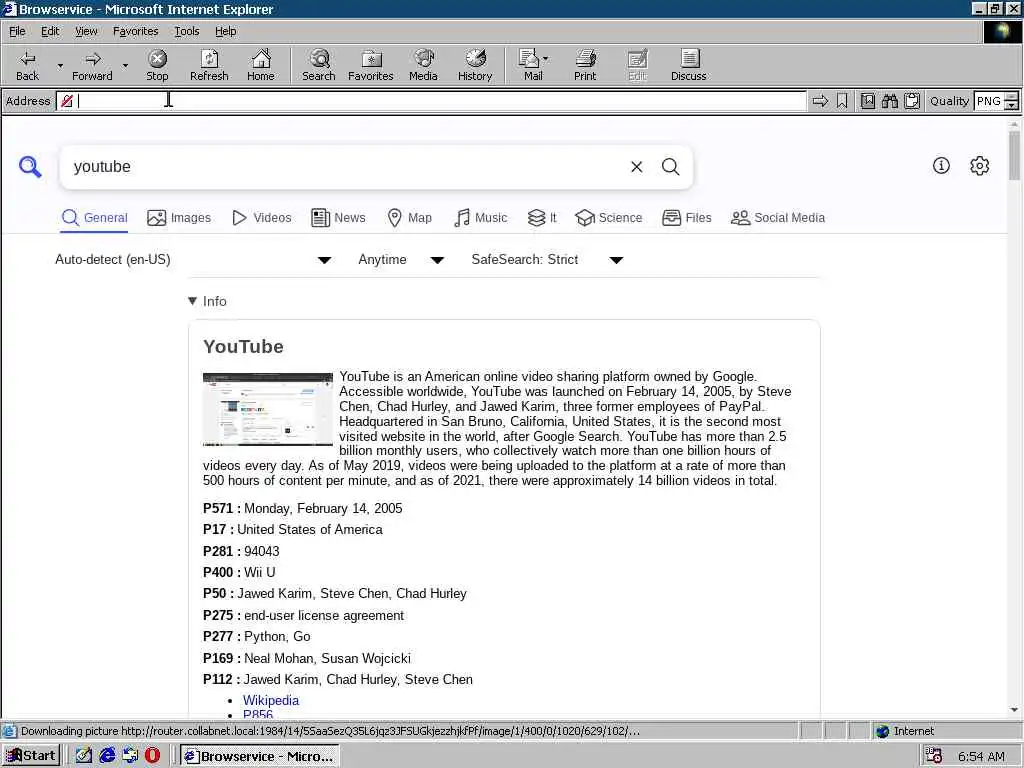This screenshot has height=768, width=1024.
Task: Click the Forward toolbar button
Action: (92, 65)
